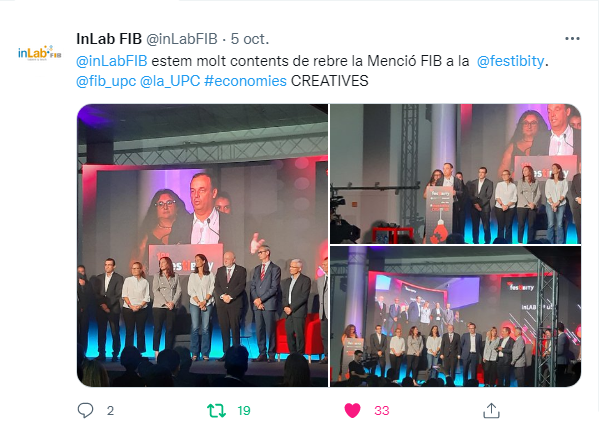This screenshot has height=436, width=599.
Task: Click the retweet count 19
Action: 244,411
